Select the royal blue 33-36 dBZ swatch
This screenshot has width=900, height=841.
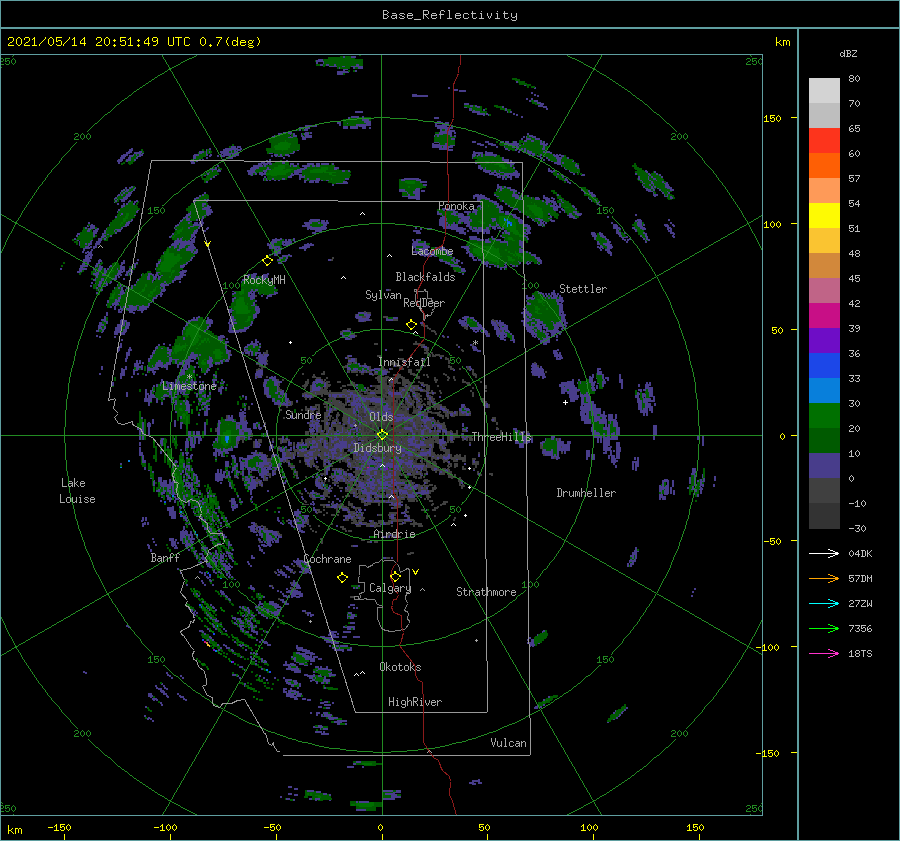coord(824,366)
